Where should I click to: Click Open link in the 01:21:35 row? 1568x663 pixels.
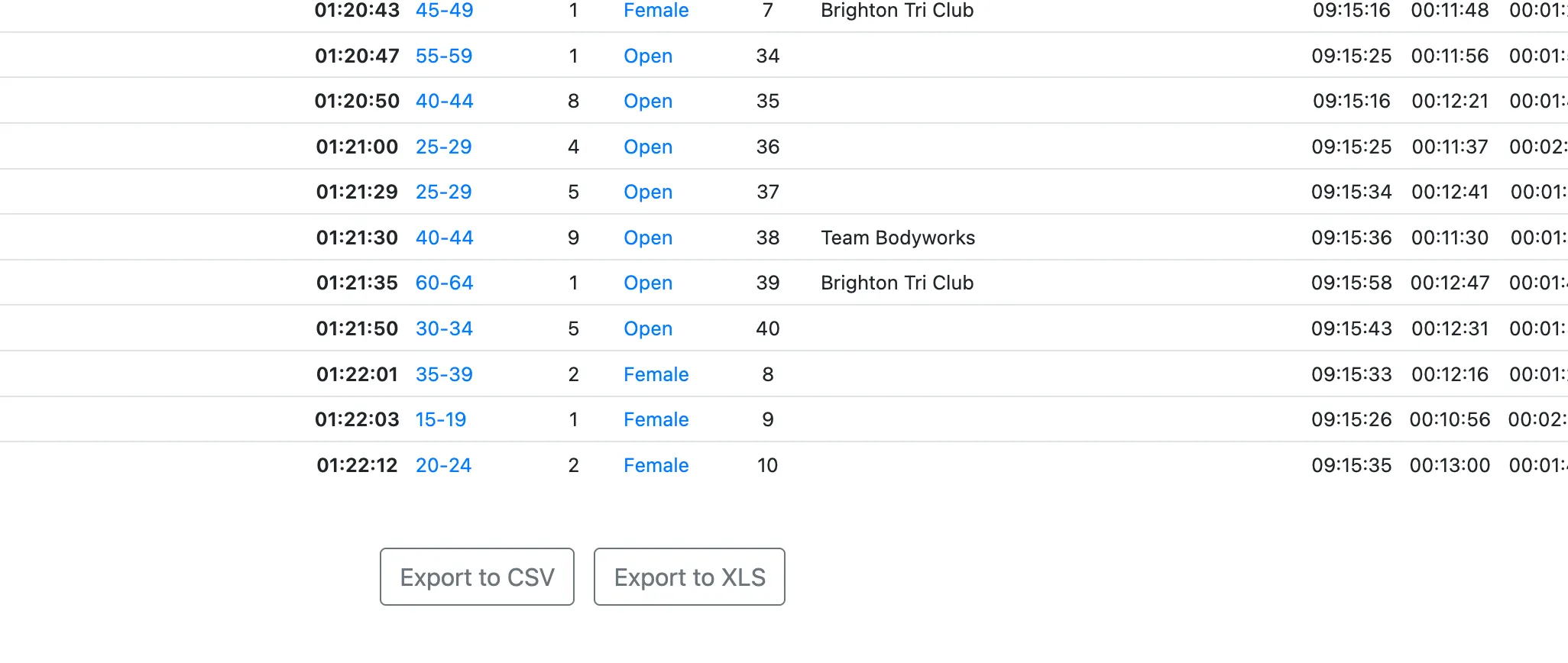coord(648,283)
